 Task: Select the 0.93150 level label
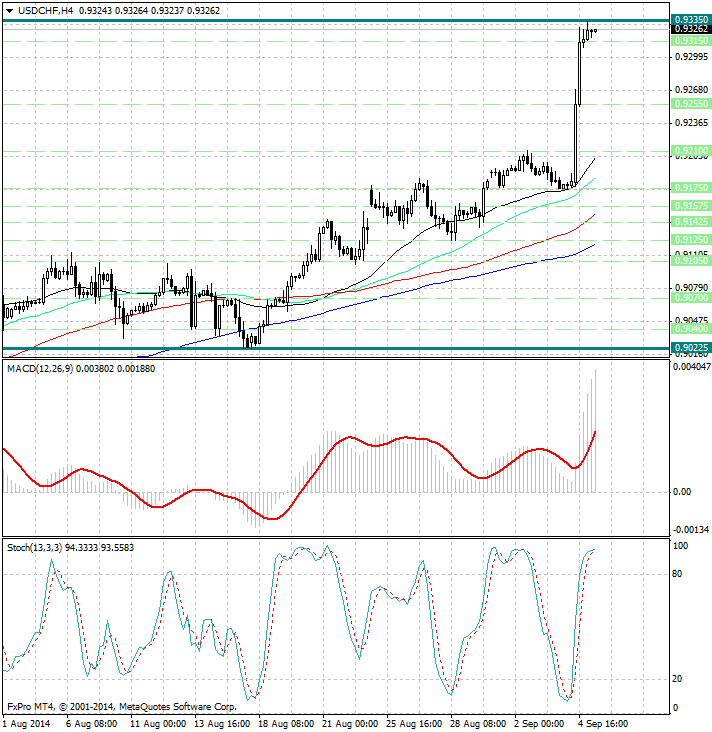coord(691,41)
